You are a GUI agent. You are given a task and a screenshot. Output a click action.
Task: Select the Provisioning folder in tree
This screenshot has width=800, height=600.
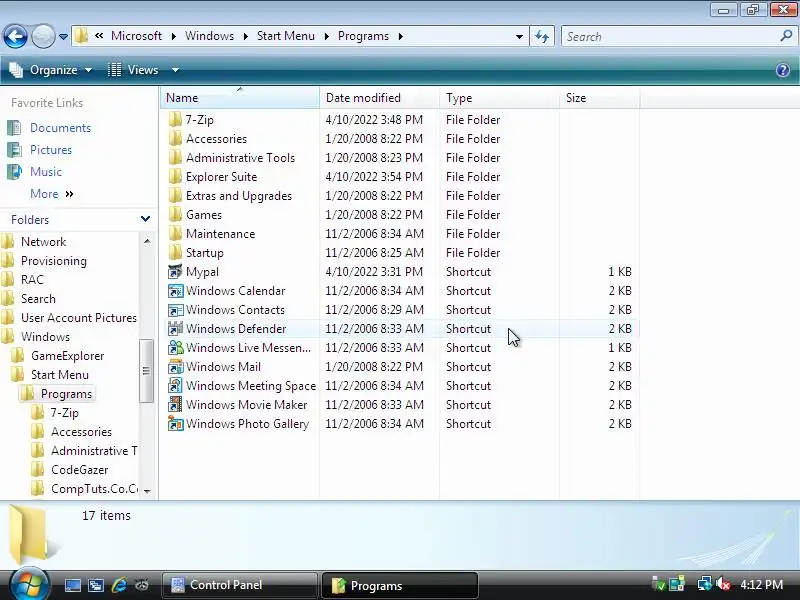(54, 261)
